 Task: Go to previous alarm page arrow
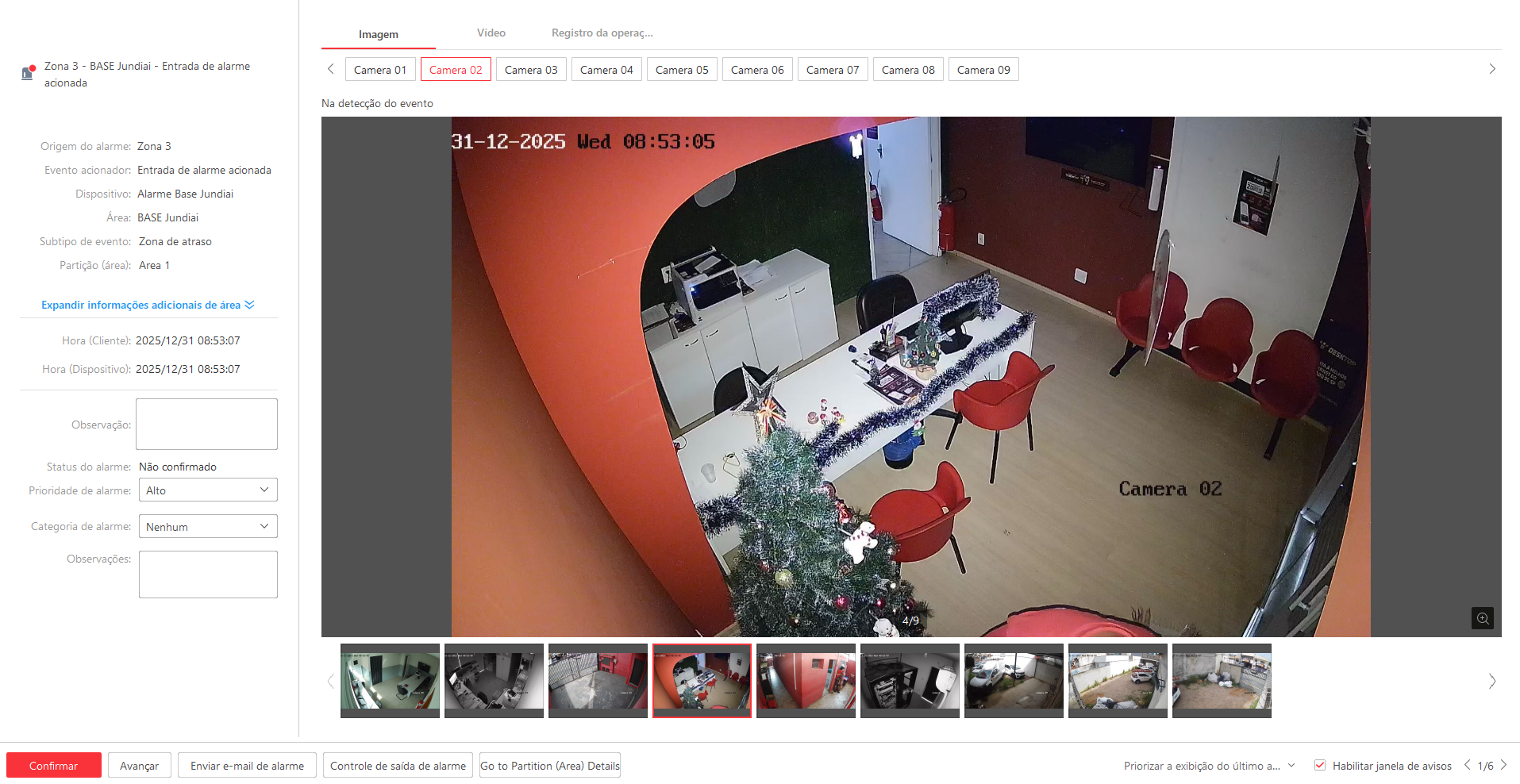coord(1467,765)
